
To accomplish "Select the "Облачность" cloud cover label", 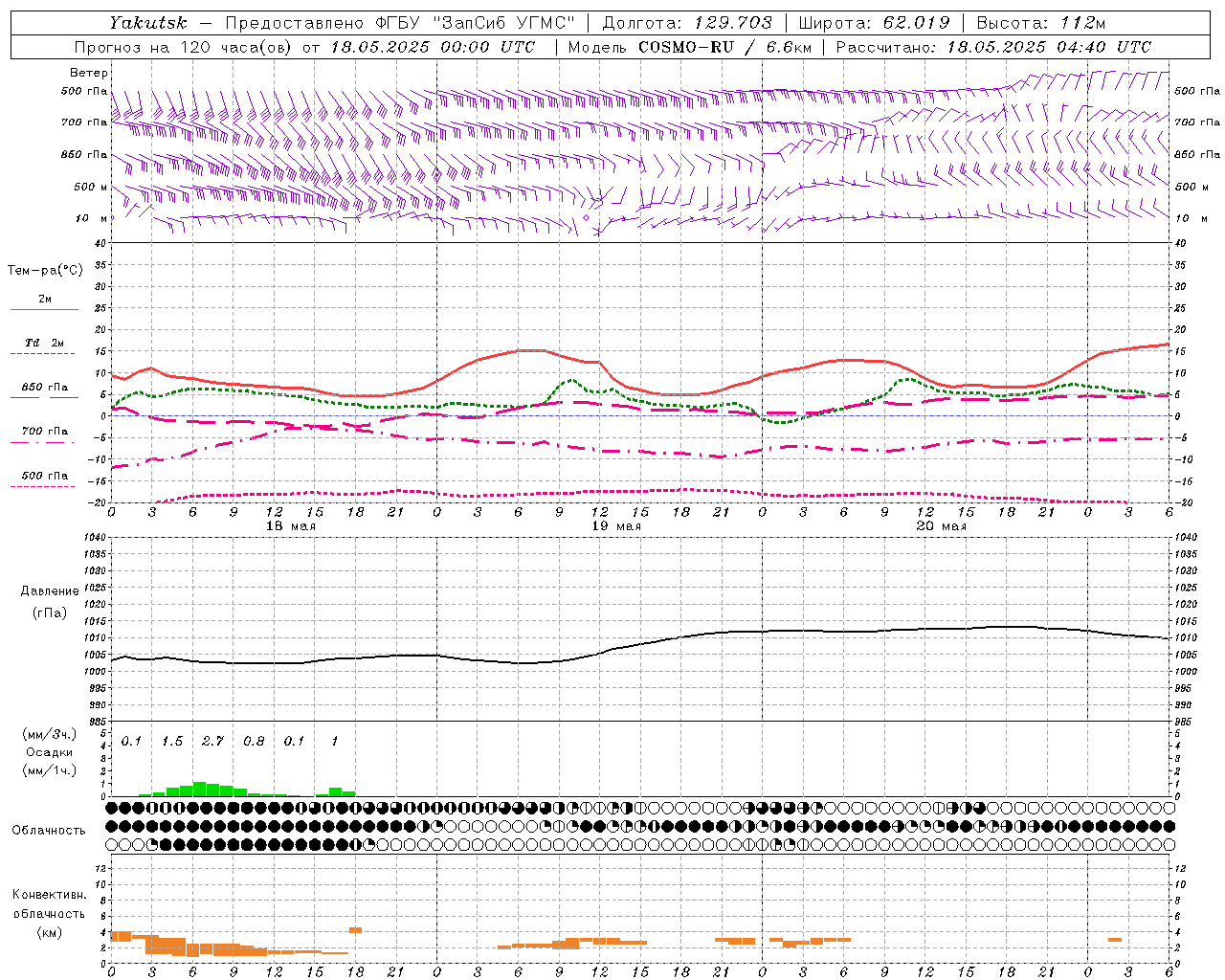I will [x=49, y=831].
